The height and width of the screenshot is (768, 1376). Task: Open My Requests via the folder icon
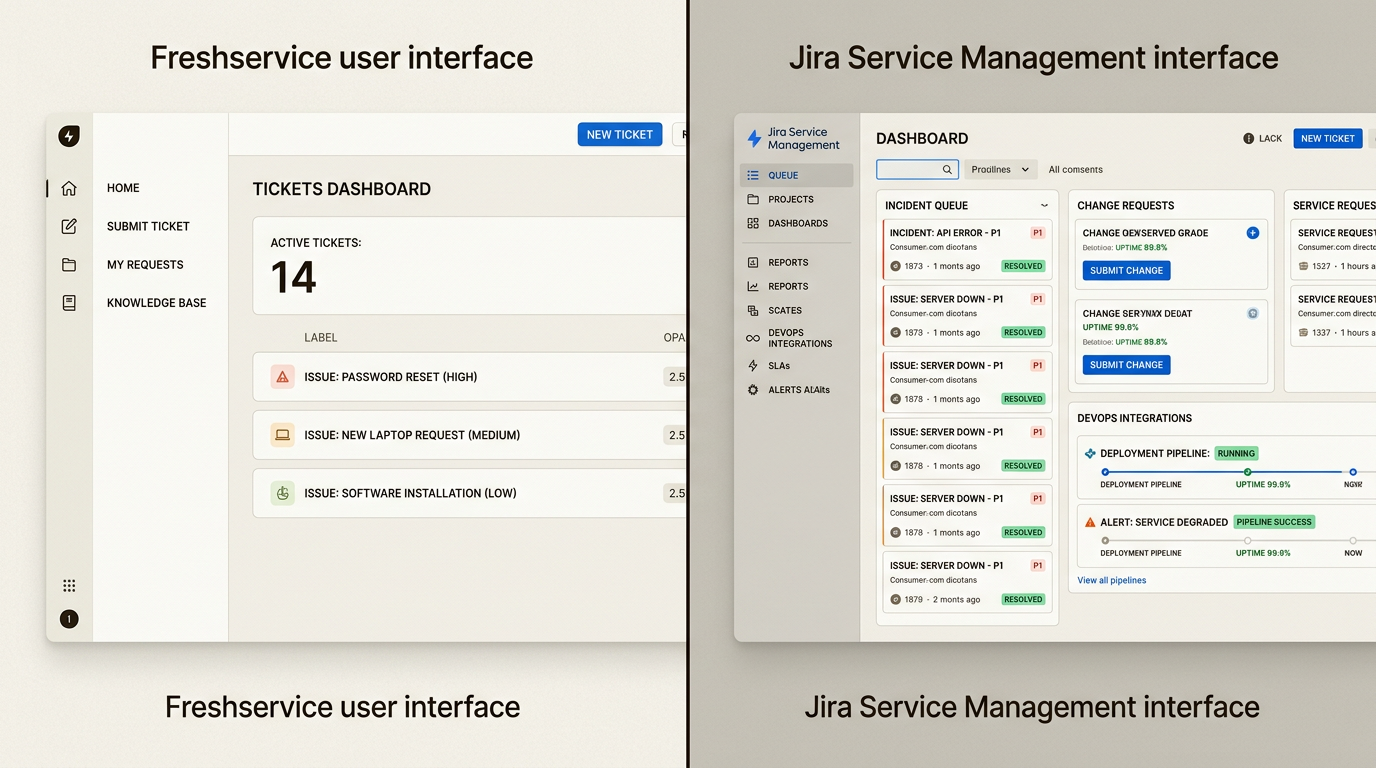(69, 264)
